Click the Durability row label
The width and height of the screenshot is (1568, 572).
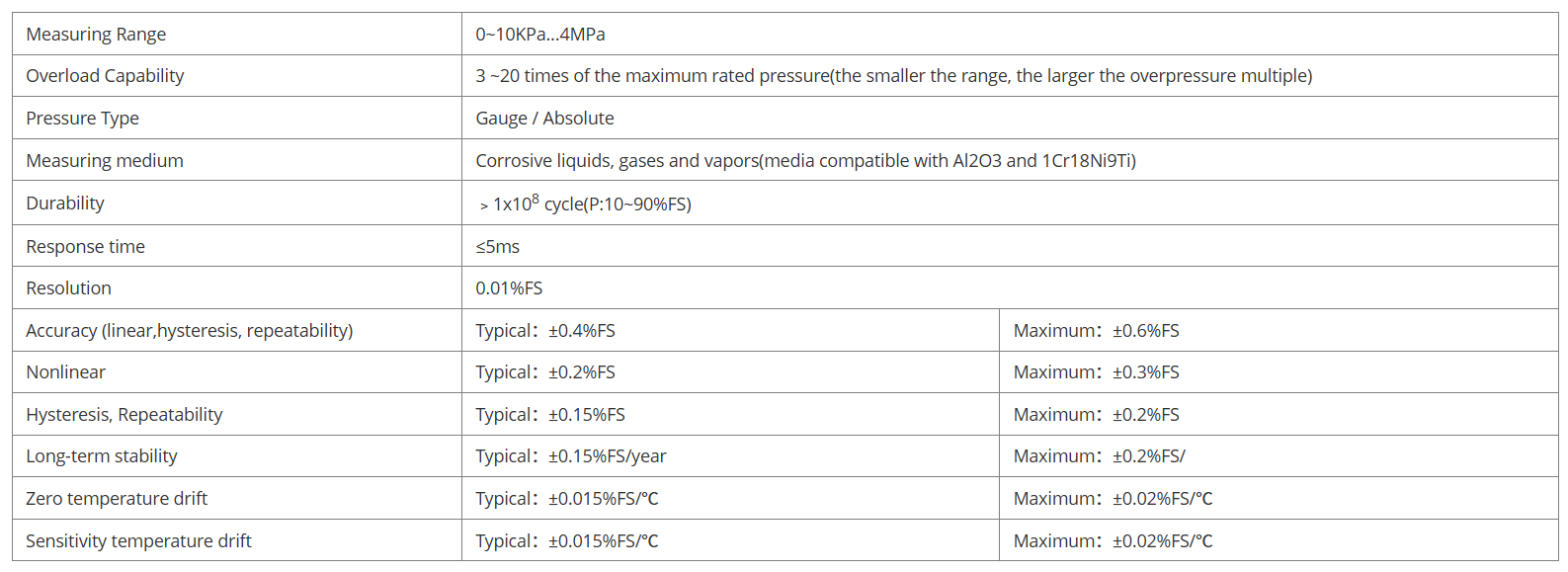click(65, 203)
